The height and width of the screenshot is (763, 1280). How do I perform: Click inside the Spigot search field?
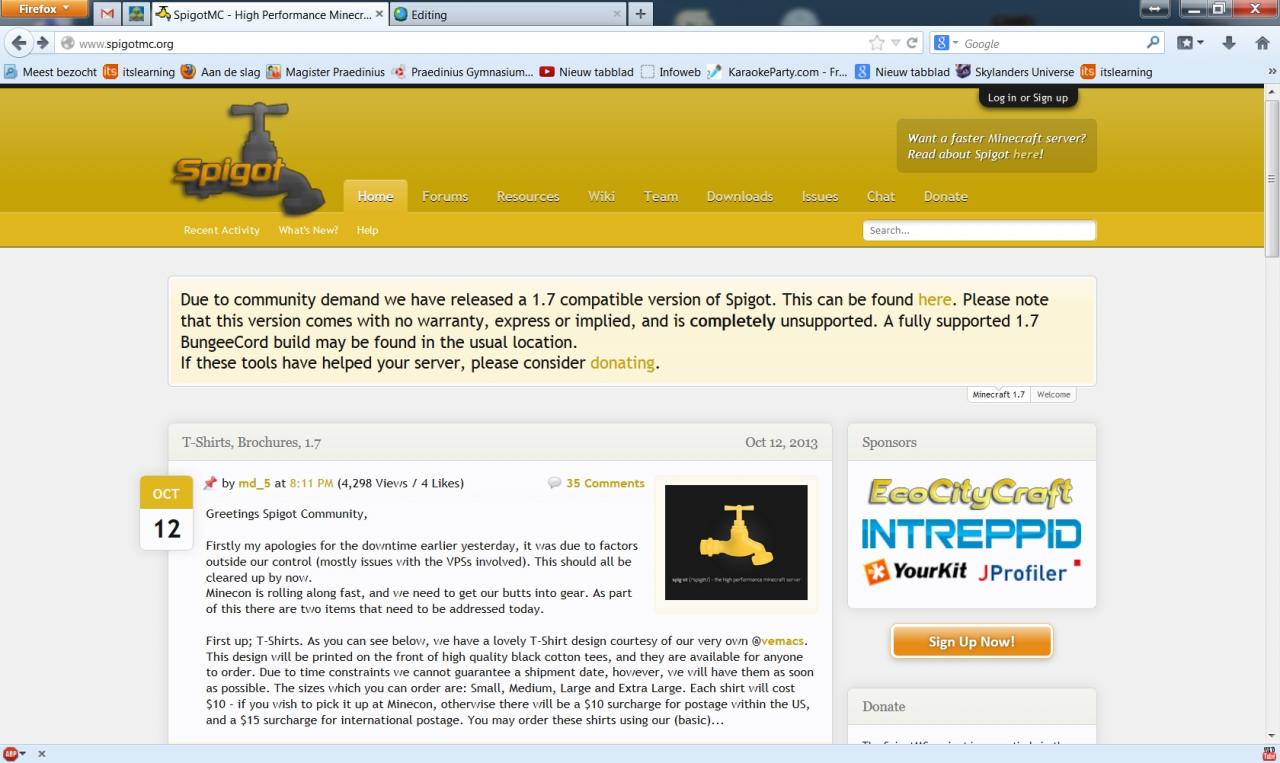pos(978,230)
